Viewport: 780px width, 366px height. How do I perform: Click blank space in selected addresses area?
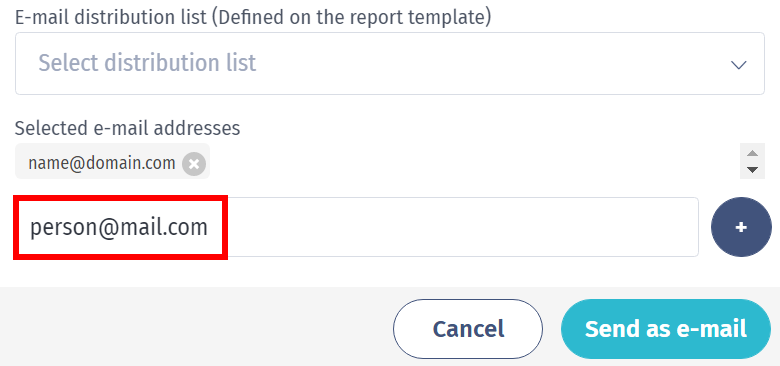click(x=473, y=161)
